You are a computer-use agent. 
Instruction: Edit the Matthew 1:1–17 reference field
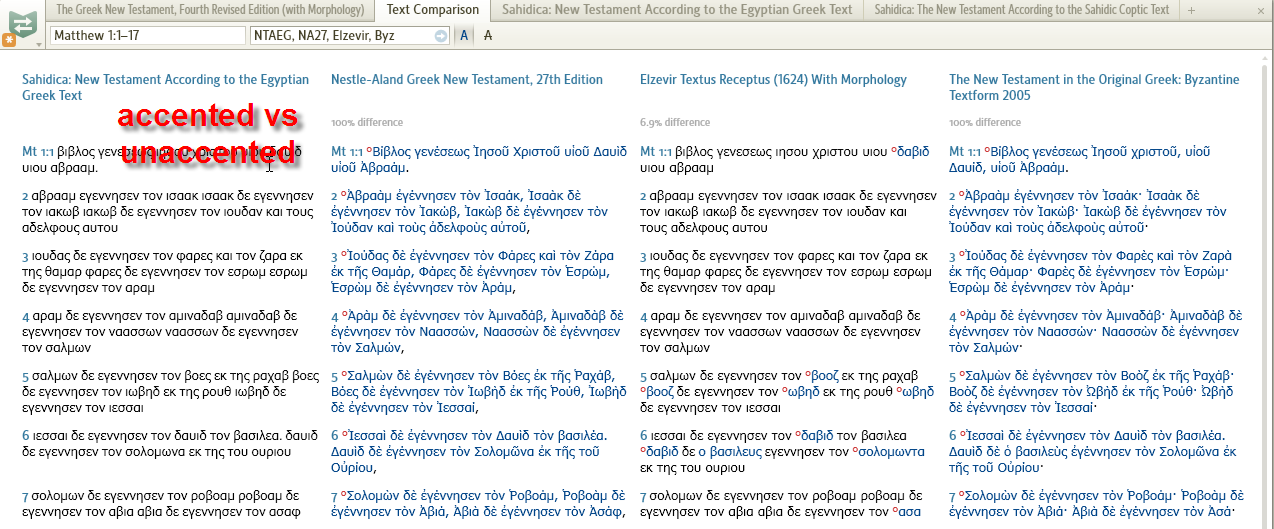pyautogui.click(x=148, y=36)
